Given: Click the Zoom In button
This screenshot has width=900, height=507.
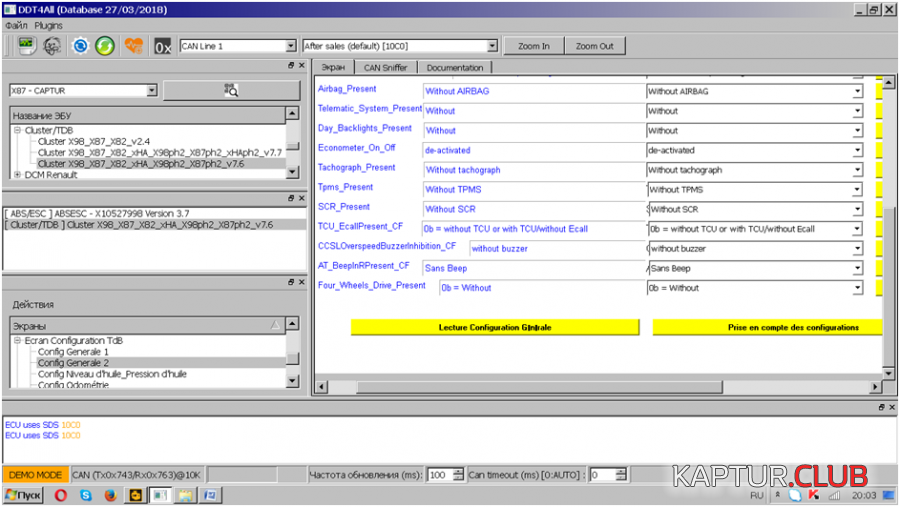Looking at the screenshot, I should coord(534,46).
